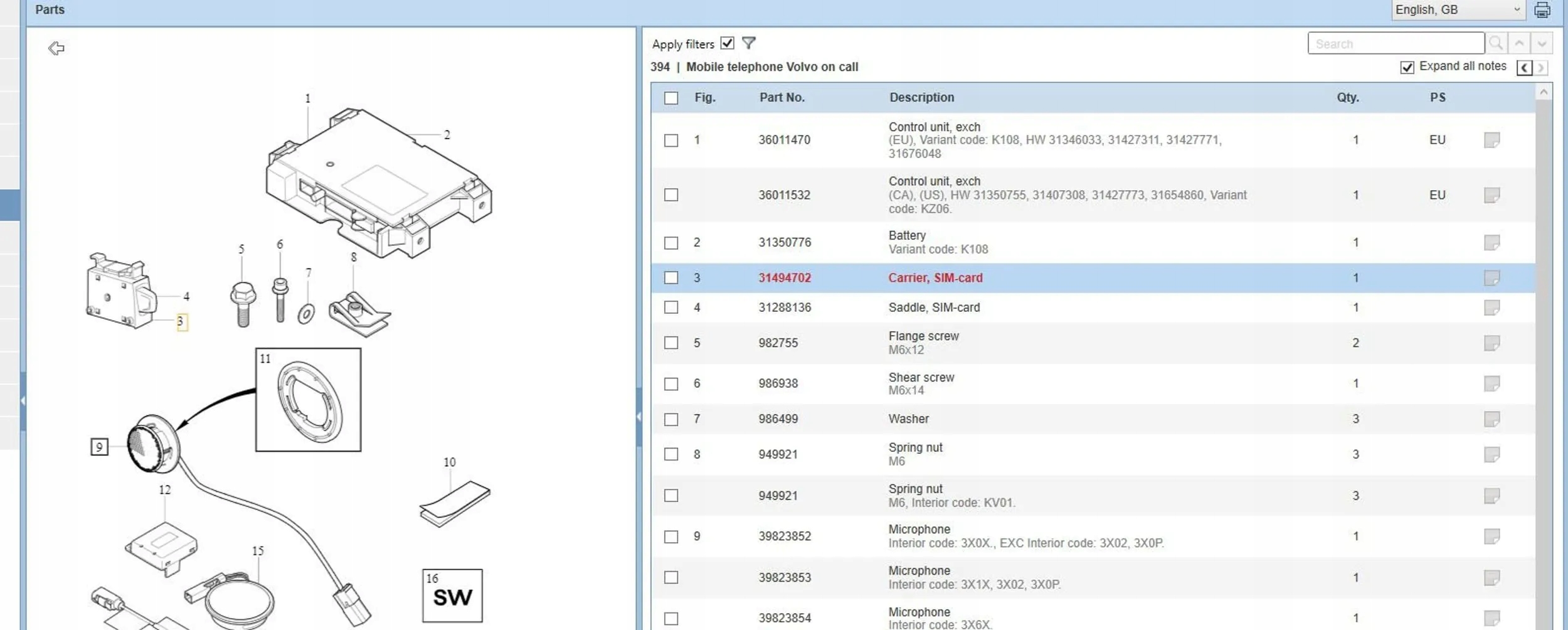The height and width of the screenshot is (630, 1568).
Task: Open note icon for Washer row
Action: [1491, 419]
